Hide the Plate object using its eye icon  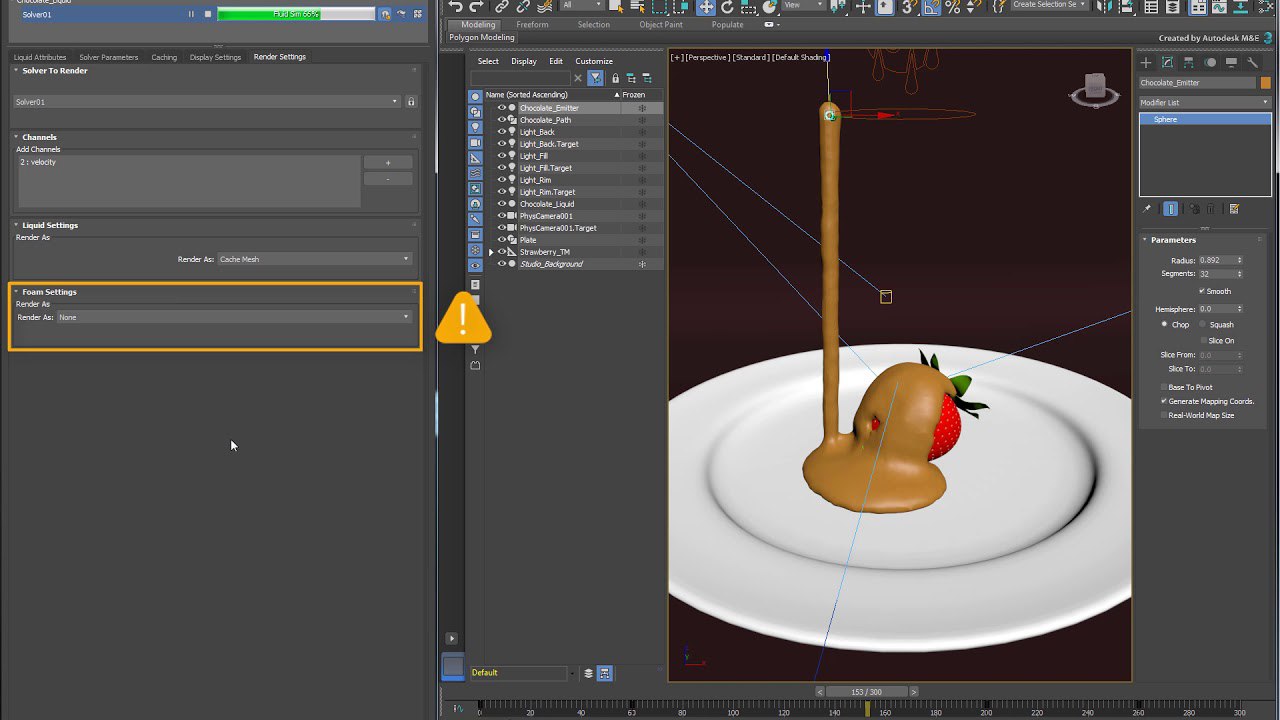tap(502, 240)
